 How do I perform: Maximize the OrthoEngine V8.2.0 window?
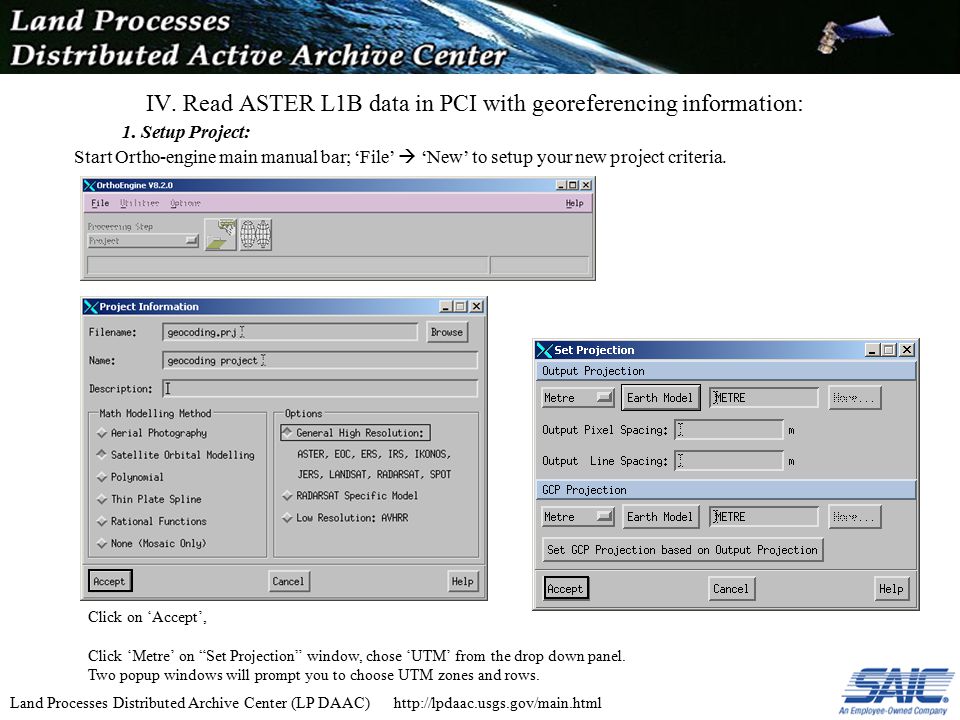click(573, 185)
